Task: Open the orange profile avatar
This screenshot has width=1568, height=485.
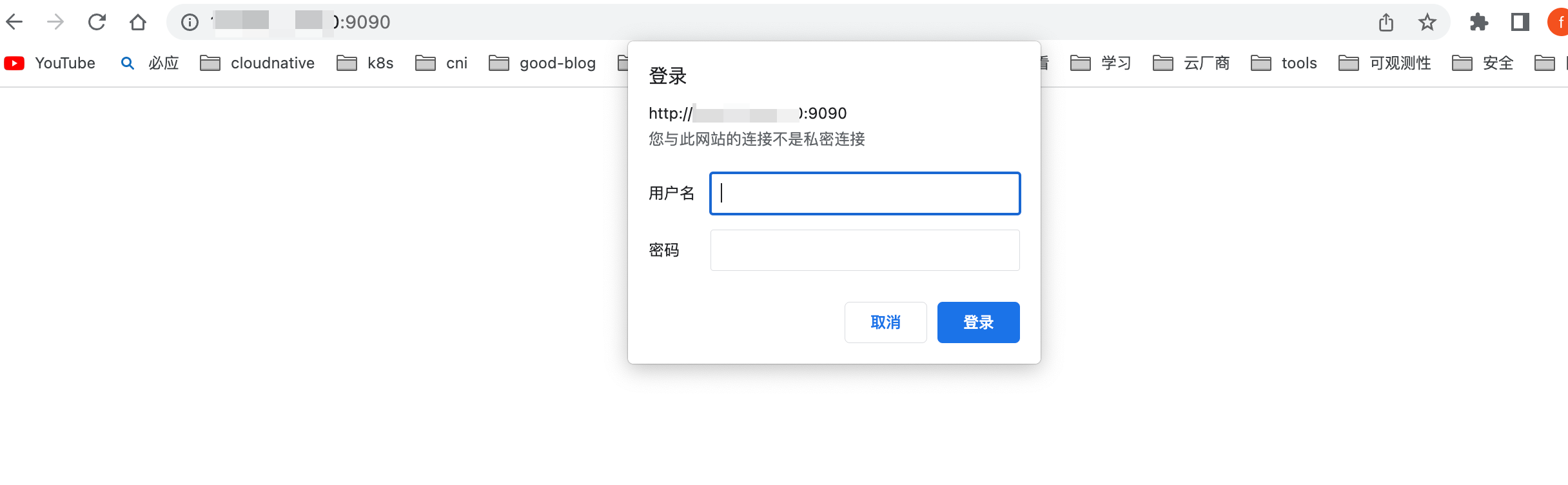Action: [1559, 23]
